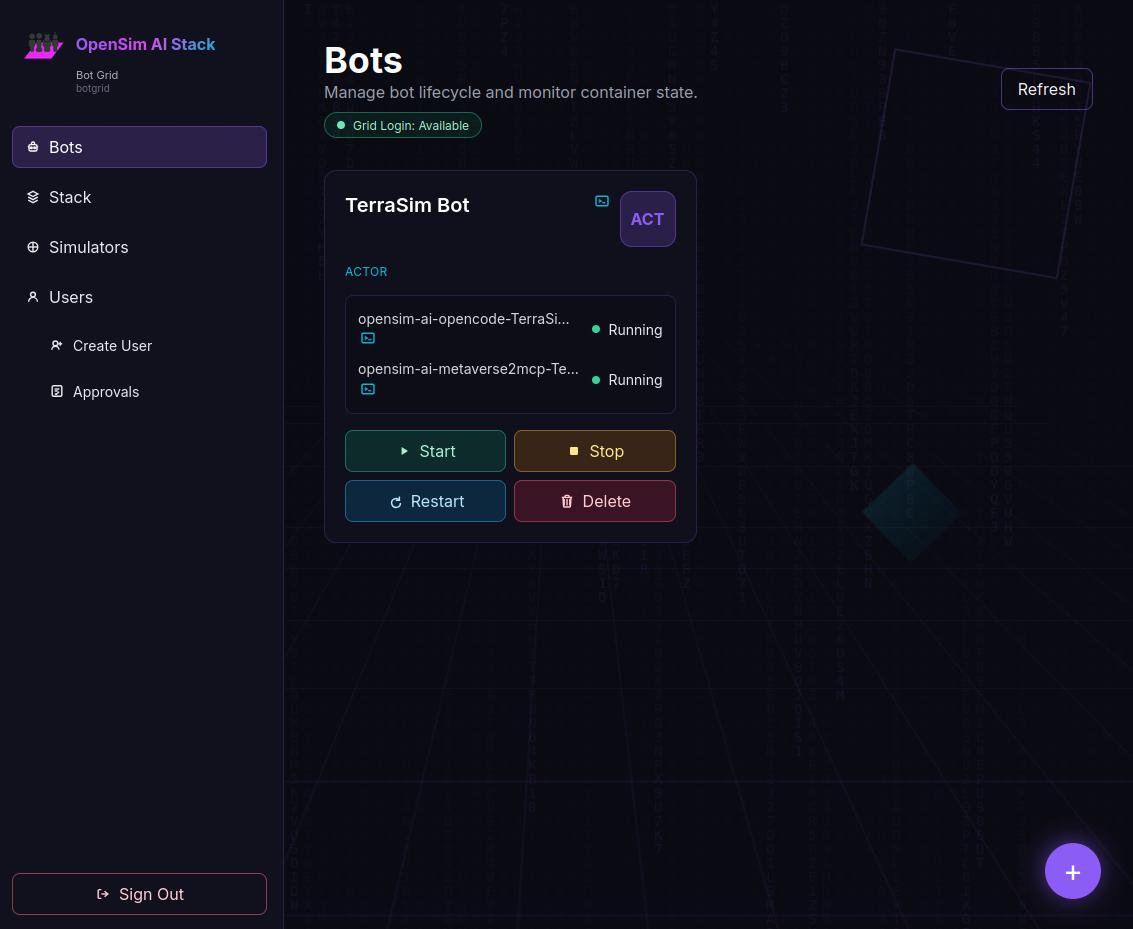Image resolution: width=1133 pixels, height=929 pixels.
Task: Click the OpenSim AI Stack title
Action: [145, 44]
